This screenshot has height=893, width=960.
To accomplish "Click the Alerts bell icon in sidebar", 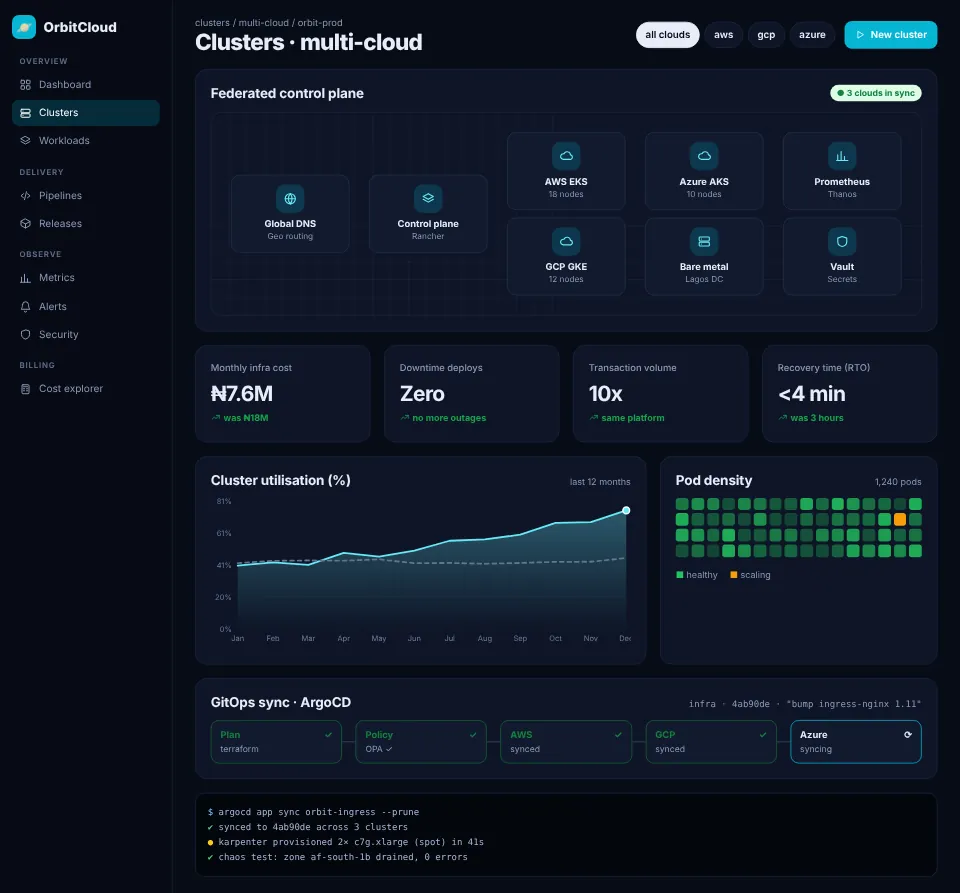I will point(25,306).
